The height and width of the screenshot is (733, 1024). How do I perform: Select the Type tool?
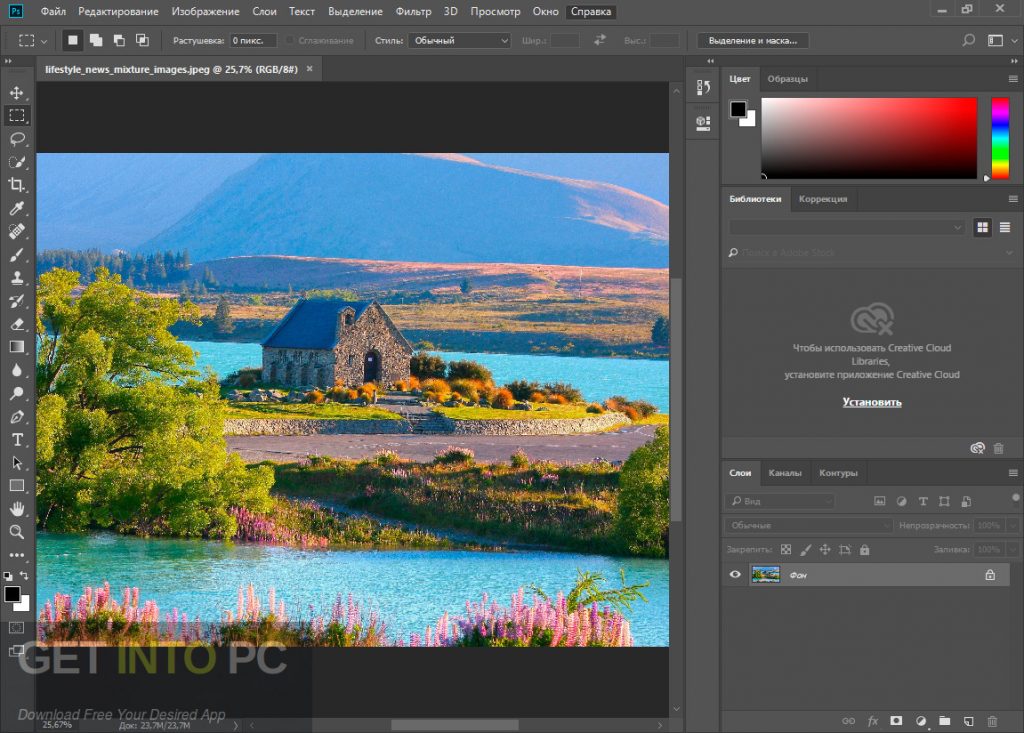(x=17, y=440)
